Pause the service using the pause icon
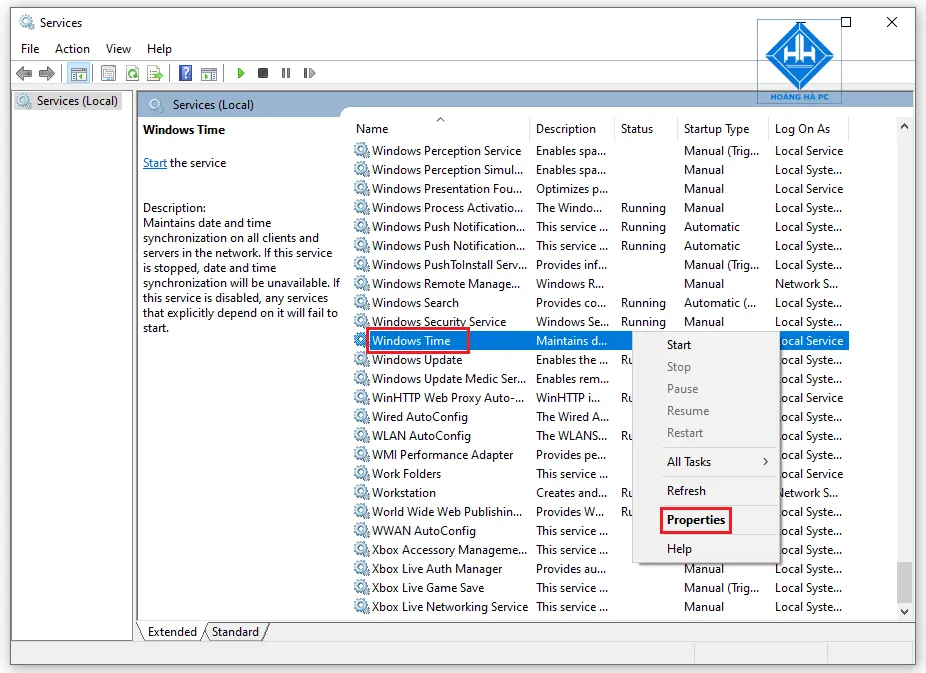The width and height of the screenshot is (926, 673). [x=286, y=72]
